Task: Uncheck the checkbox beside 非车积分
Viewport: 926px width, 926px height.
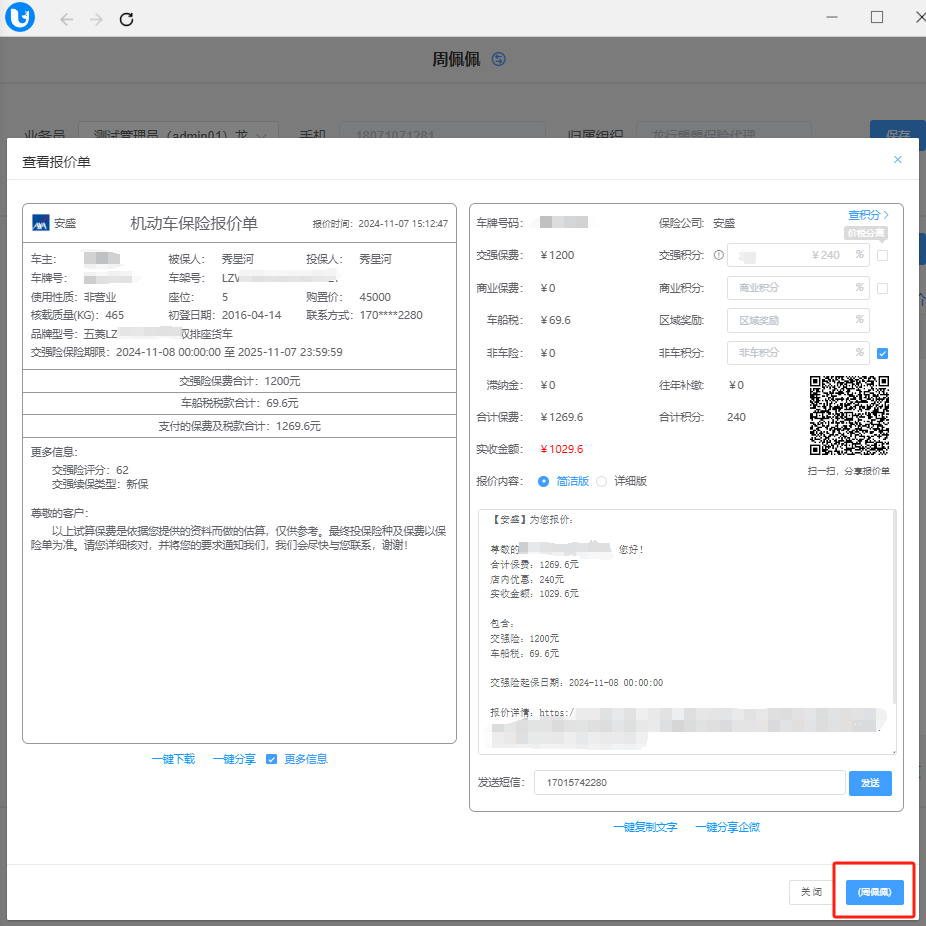Action: 882,353
